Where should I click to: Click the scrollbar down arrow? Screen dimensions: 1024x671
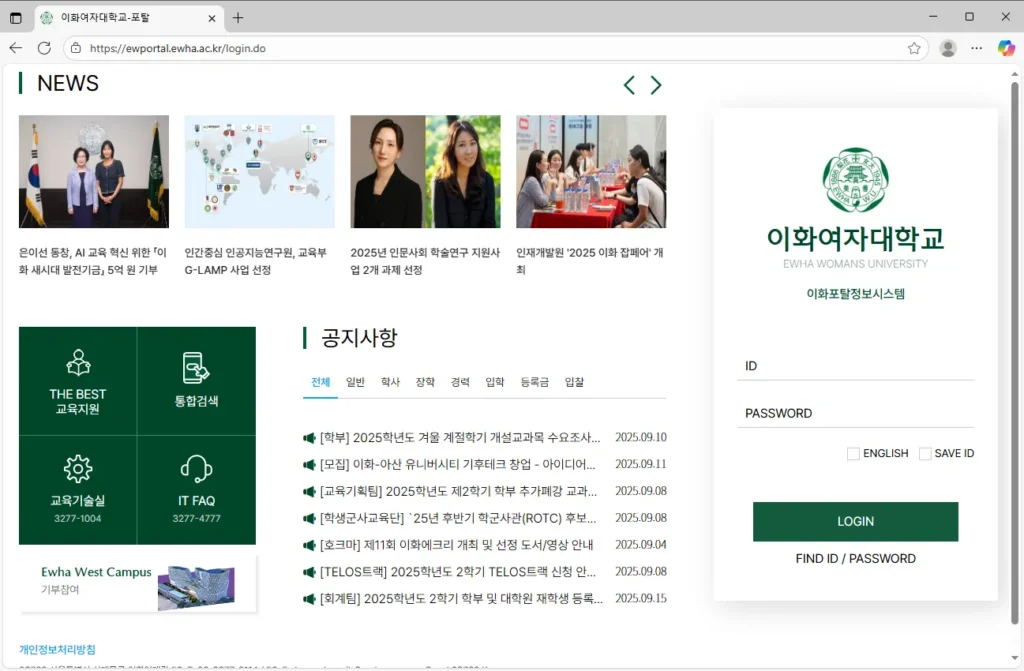point(1015,657)
